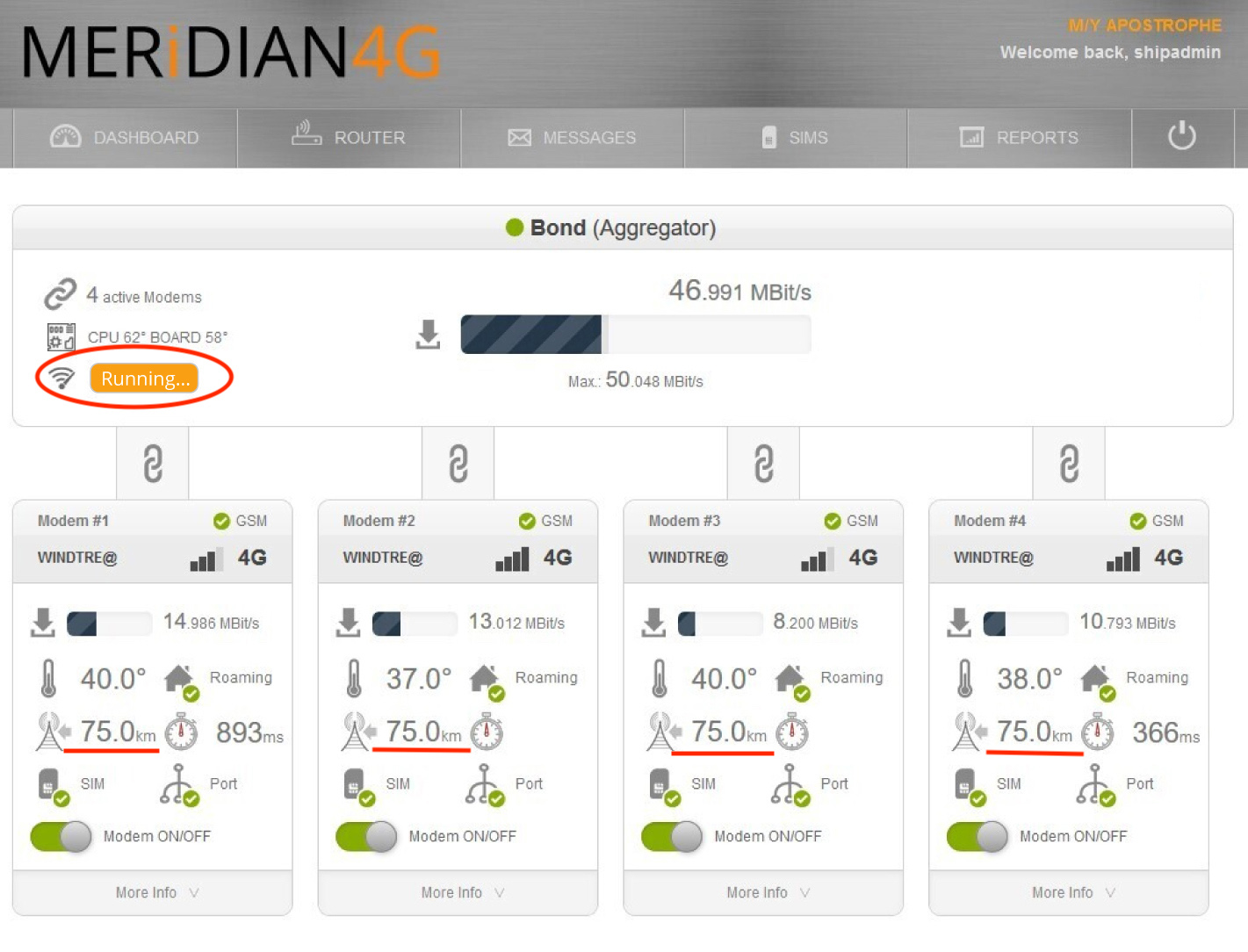1248x952 pixels.
Task: Go to the Messages tab
Action: pos(572,138)
